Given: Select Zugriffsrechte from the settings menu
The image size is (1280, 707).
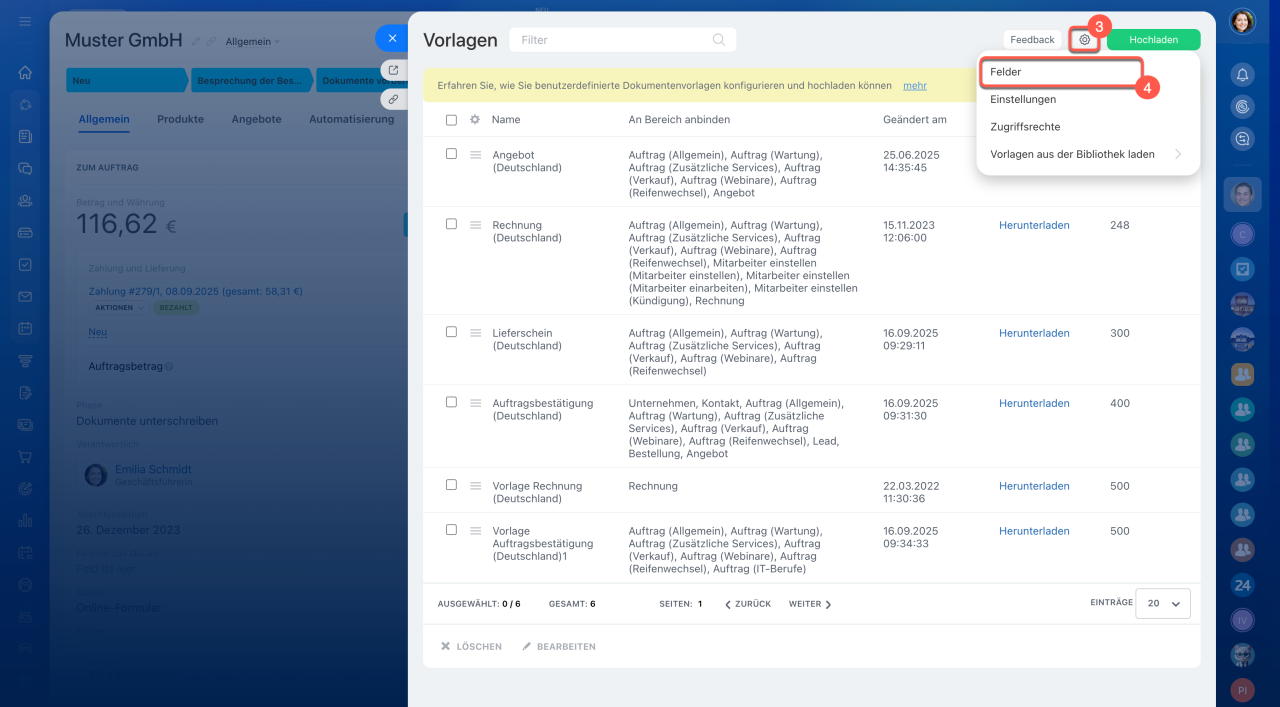Looking at the screenshot, I should click(x=1025, y=127).
